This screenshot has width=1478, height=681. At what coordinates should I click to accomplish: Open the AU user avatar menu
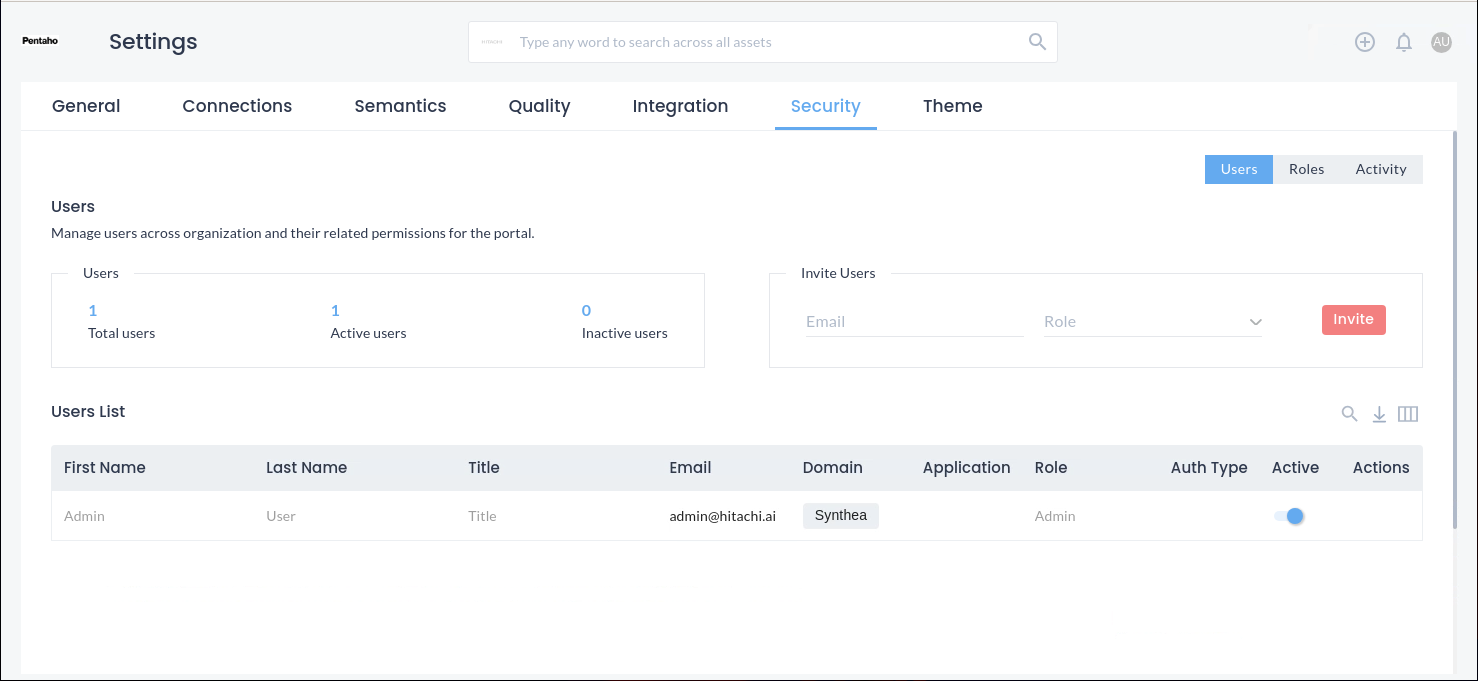tap(1441, 42)
